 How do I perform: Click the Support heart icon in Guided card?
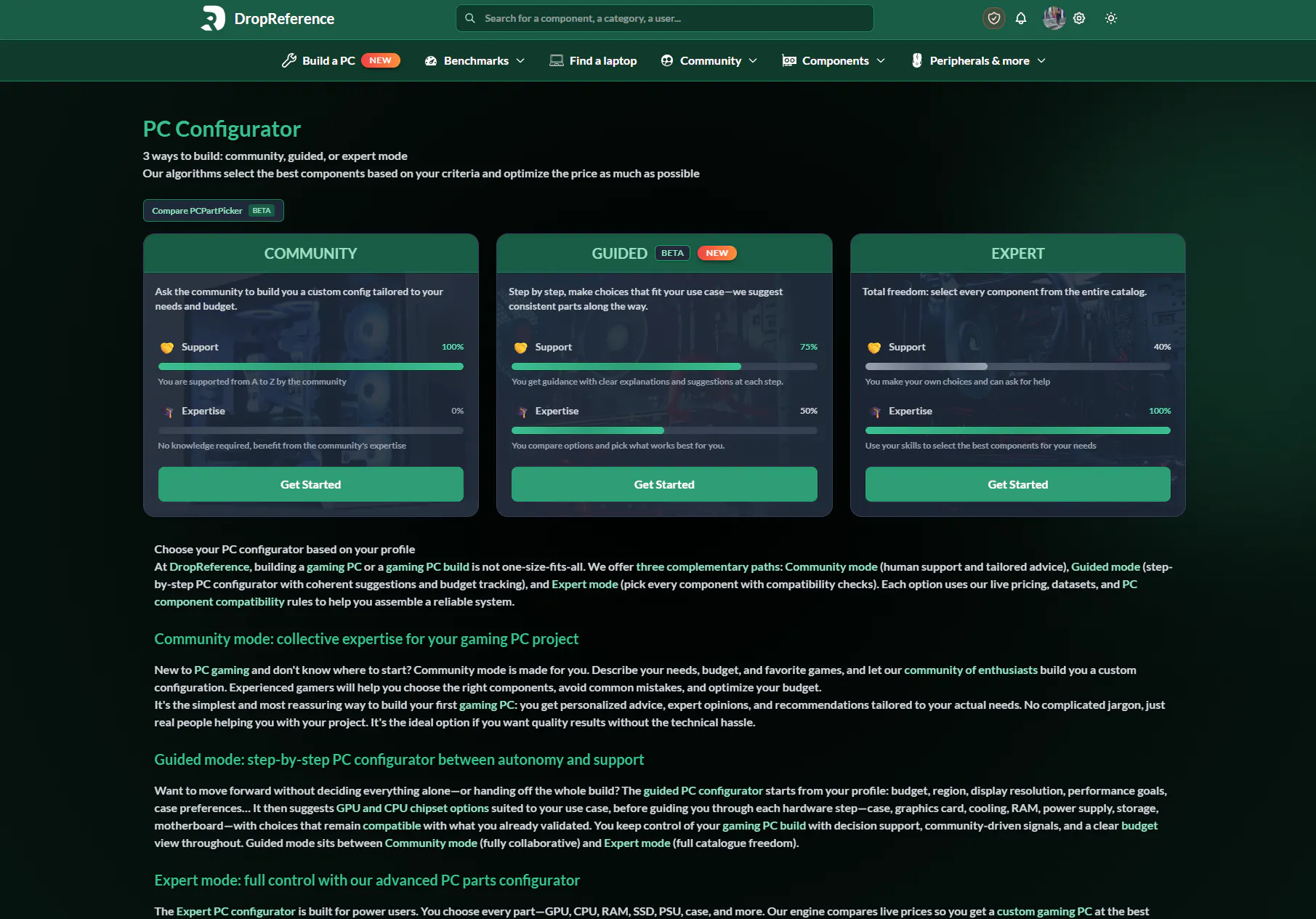tap(521, 348)
